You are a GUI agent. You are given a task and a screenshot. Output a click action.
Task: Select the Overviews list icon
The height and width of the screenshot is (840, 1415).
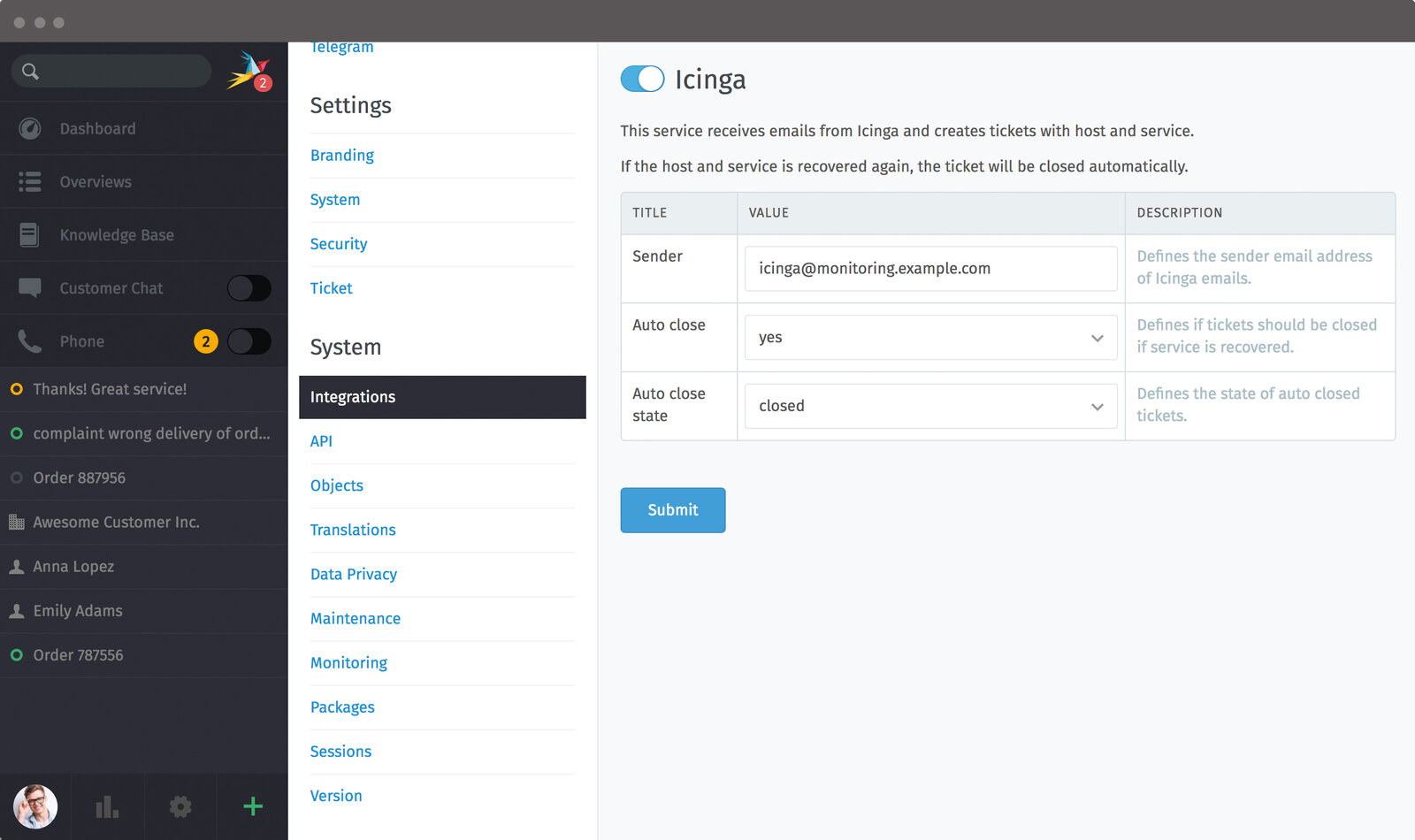(x=29, y=181)
